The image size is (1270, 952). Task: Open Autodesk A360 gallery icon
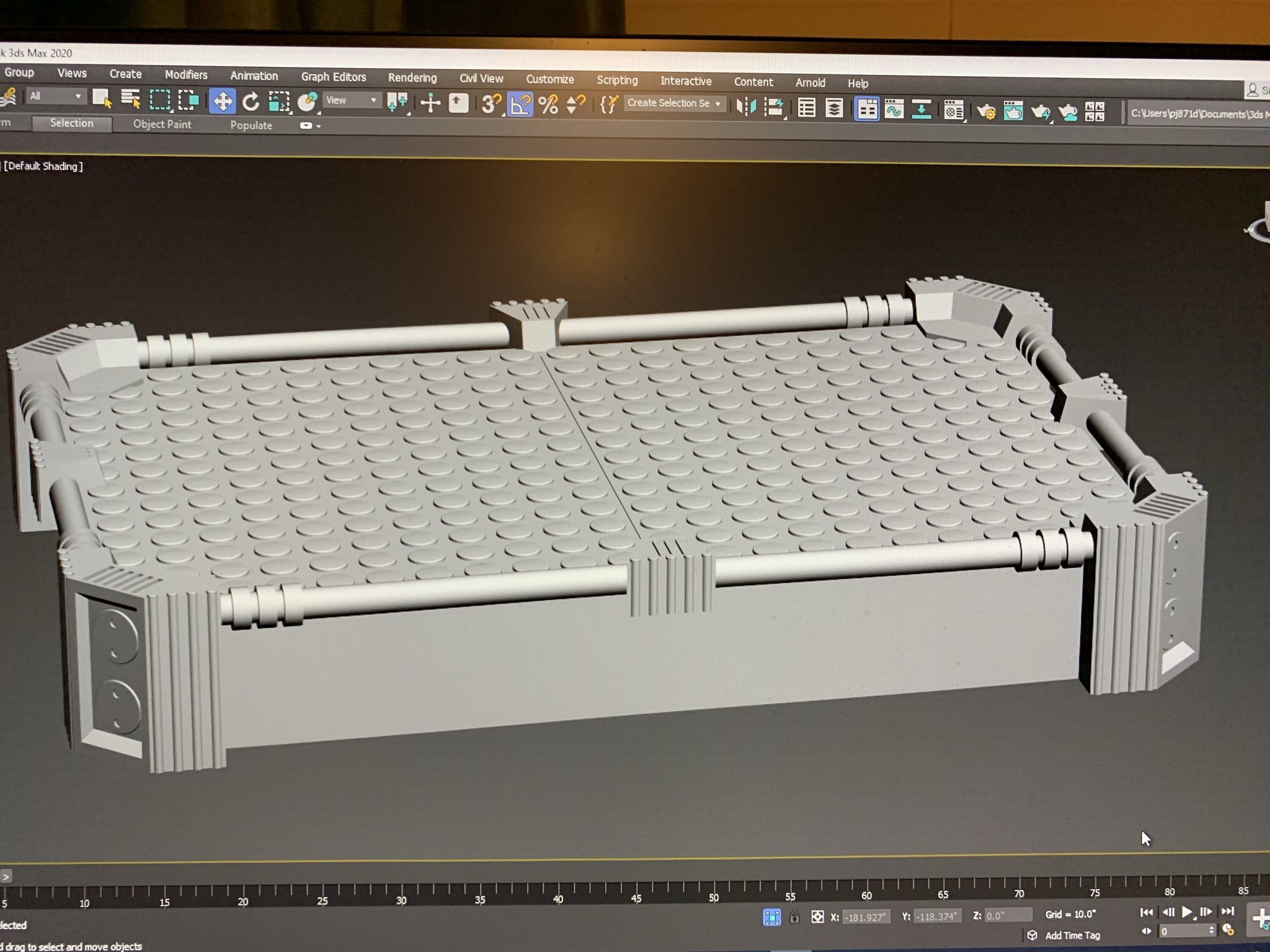1095,112
